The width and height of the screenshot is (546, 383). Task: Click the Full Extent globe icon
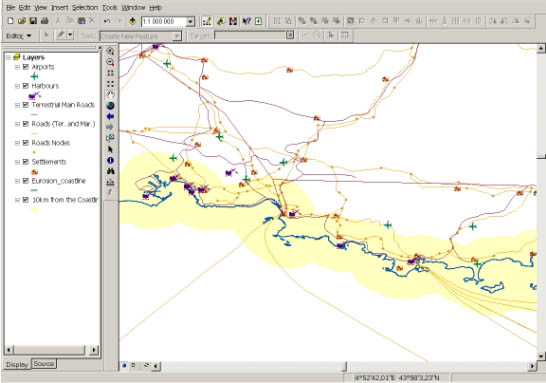110,105
